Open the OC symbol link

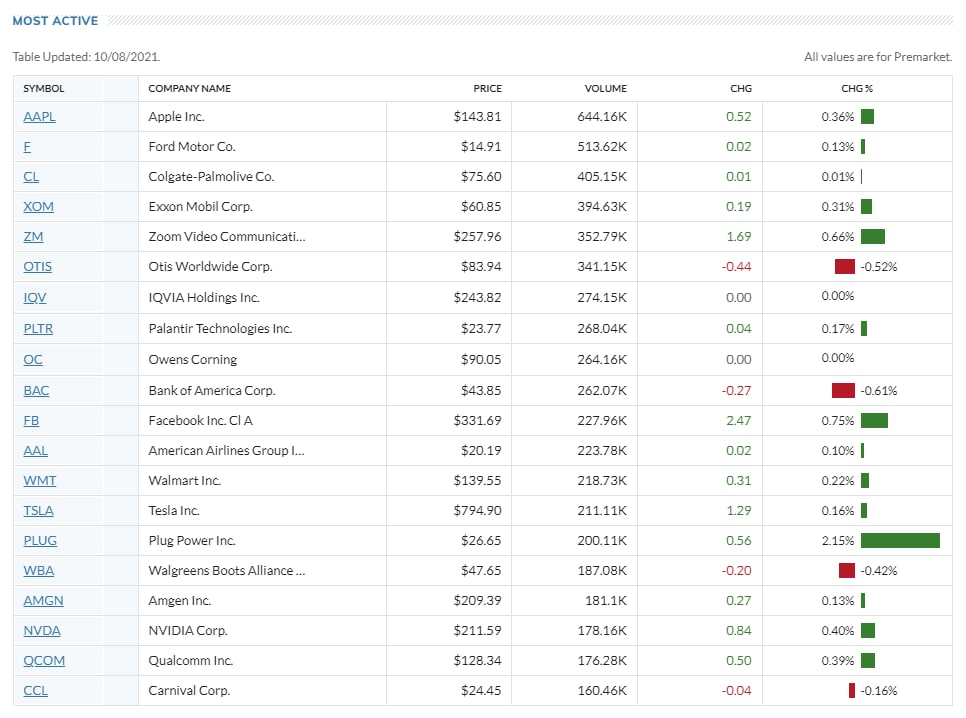(x=33, y=359)
